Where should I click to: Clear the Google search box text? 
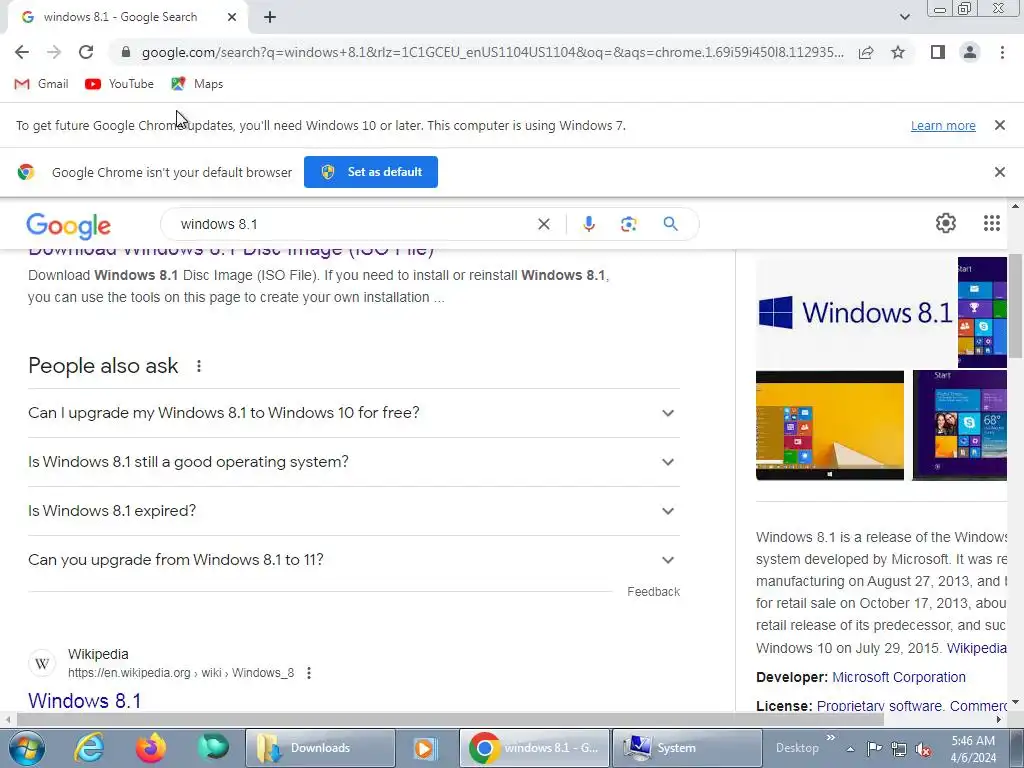click(543, 224)
